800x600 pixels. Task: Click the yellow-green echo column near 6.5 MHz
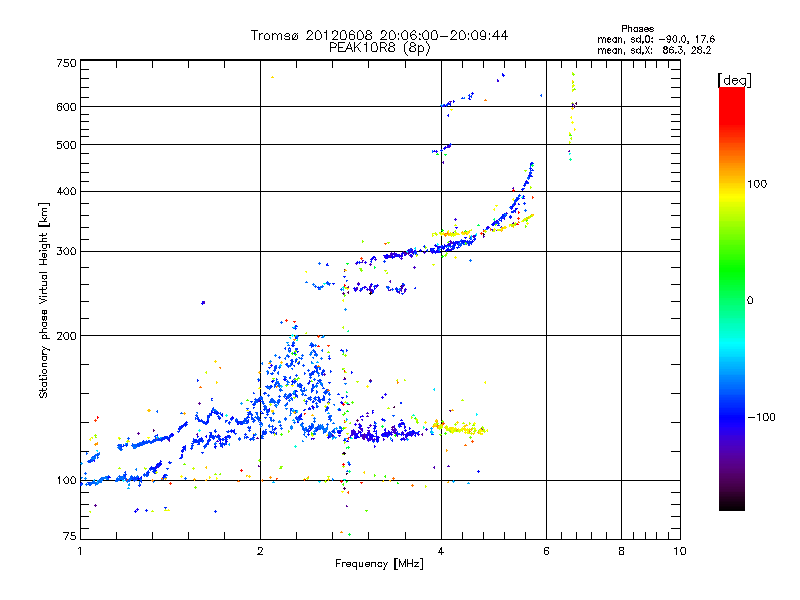point(572,116)
